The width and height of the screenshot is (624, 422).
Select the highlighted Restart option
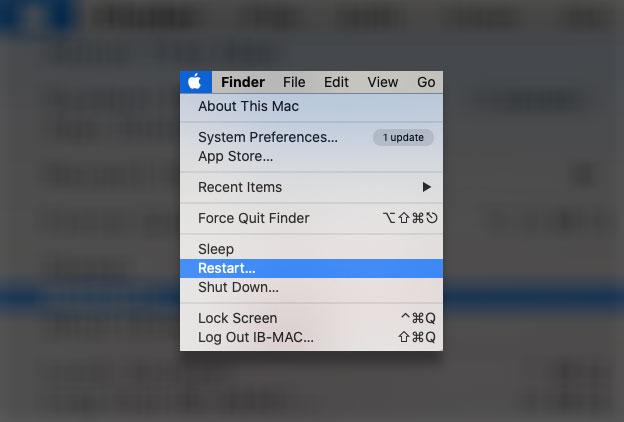click(x=227, y=268)
